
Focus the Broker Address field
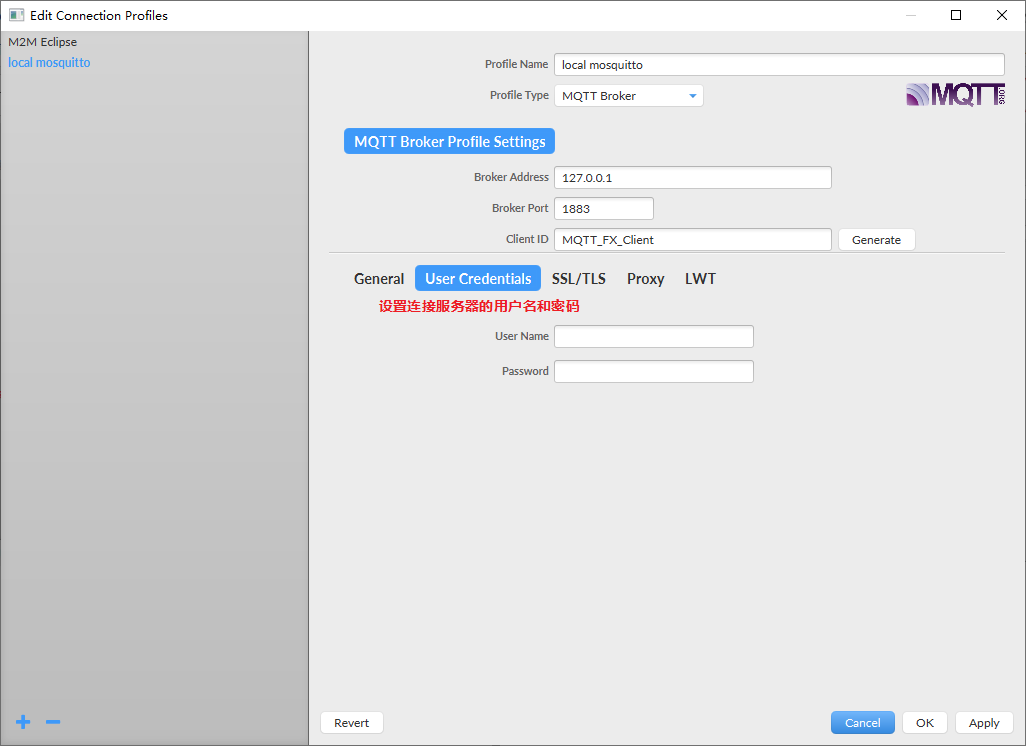(x=693, y=177)
